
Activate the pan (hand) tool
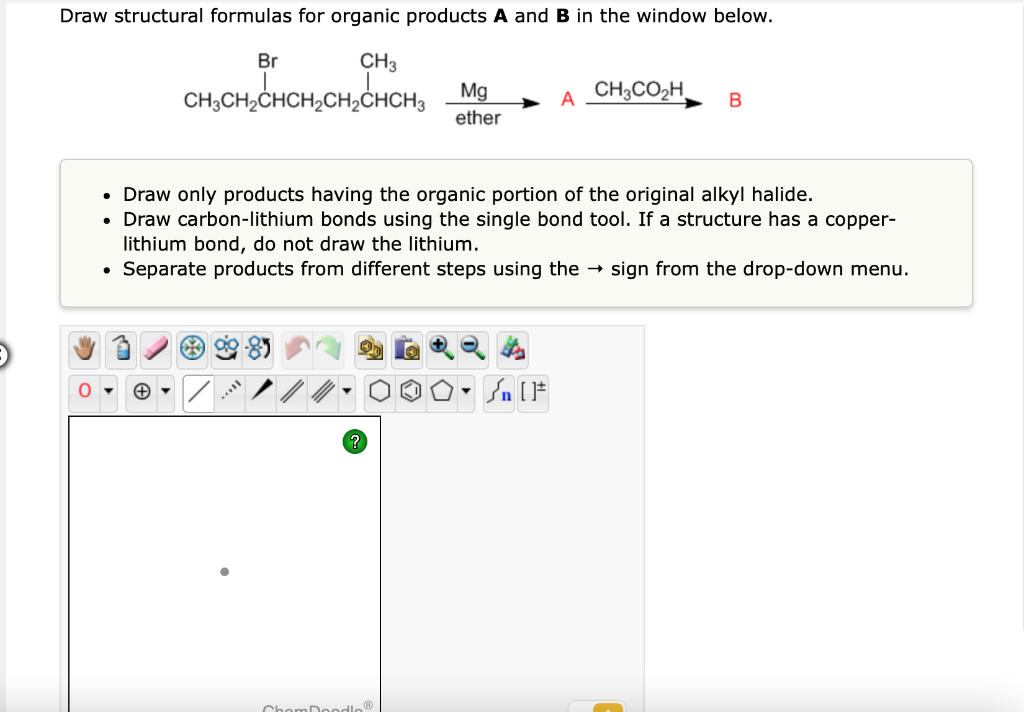click(82, 348)
